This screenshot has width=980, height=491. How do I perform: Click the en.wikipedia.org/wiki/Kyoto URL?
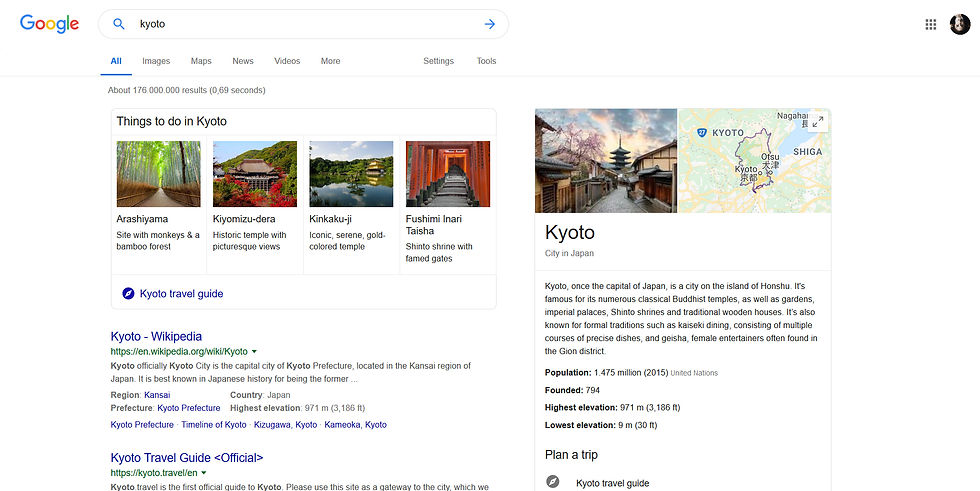179,352
